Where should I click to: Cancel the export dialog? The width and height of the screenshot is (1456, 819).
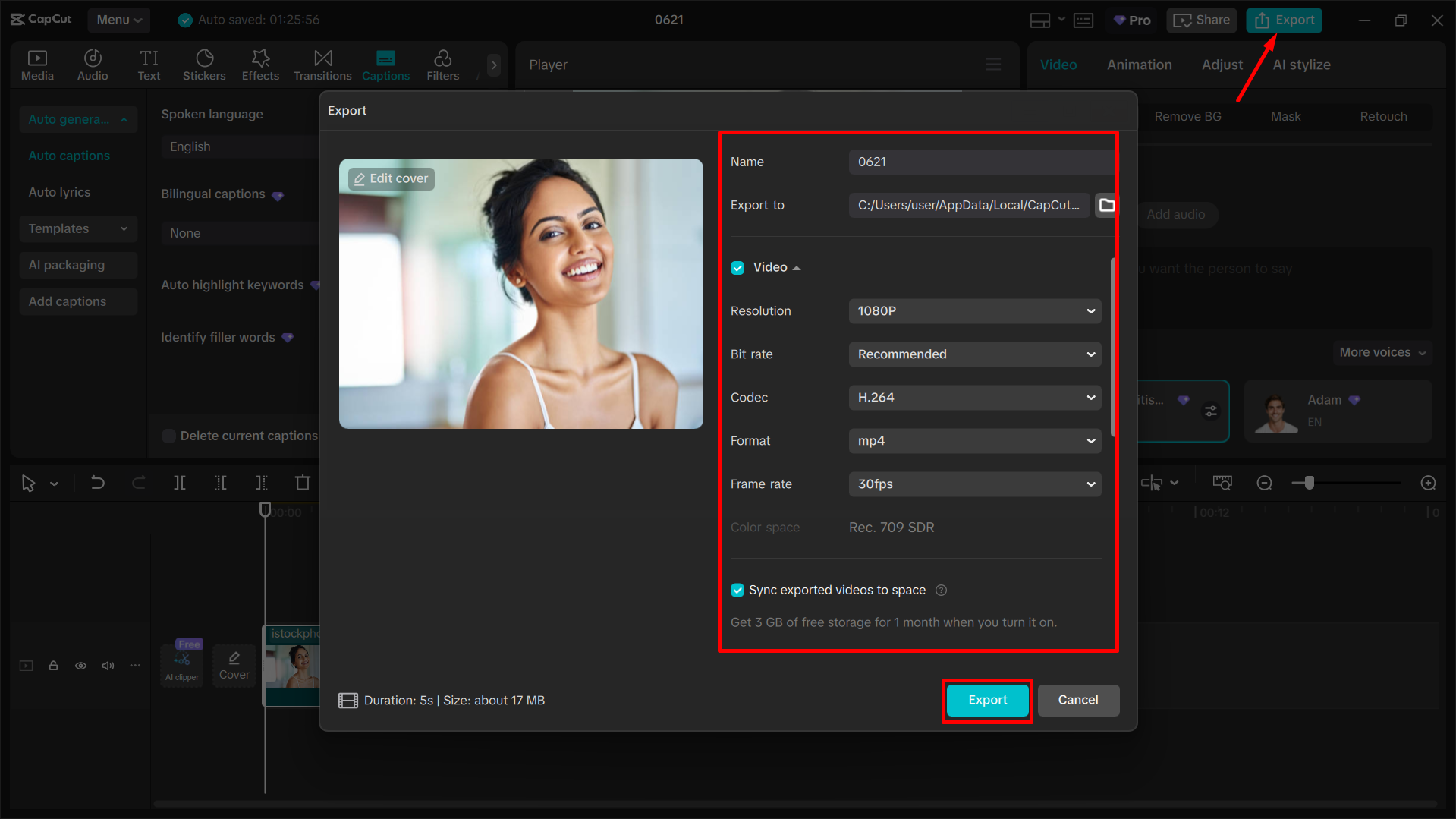[x=1078, y=700]
